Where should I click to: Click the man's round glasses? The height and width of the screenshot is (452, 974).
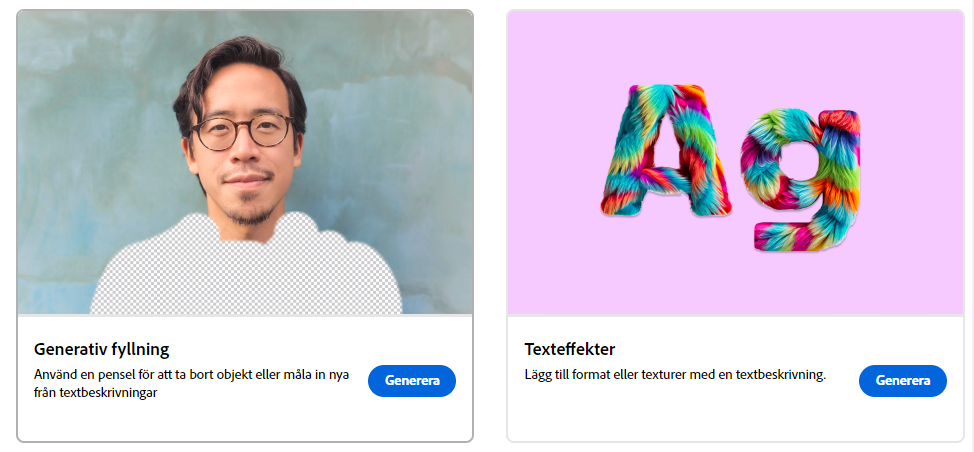click(x=242, y=132)
